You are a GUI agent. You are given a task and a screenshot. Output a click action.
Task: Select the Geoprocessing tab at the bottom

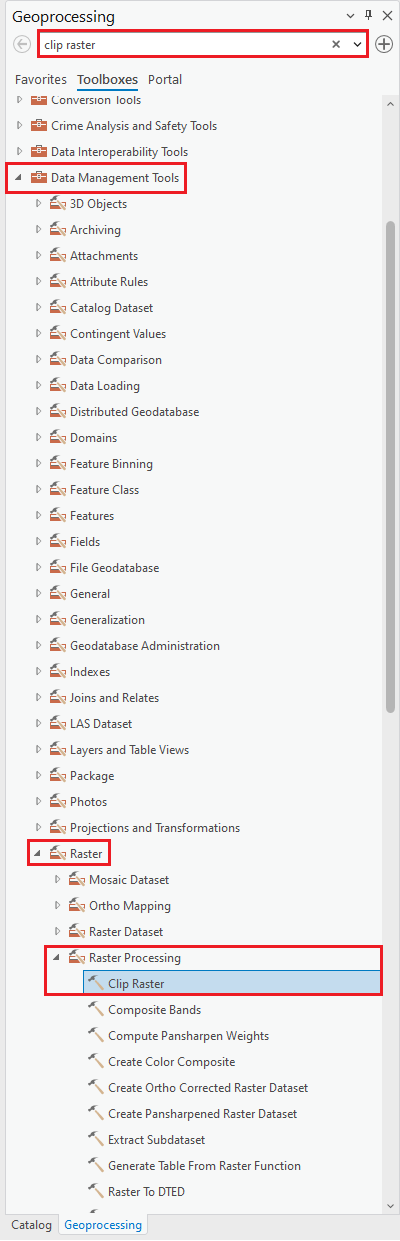(x=103, y=1224)
